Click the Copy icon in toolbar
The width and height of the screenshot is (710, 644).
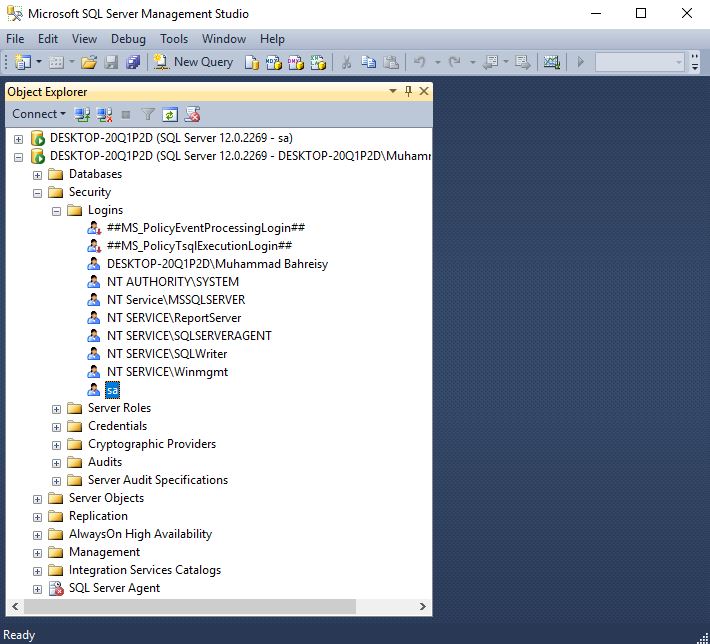click(x=369, y=62)
